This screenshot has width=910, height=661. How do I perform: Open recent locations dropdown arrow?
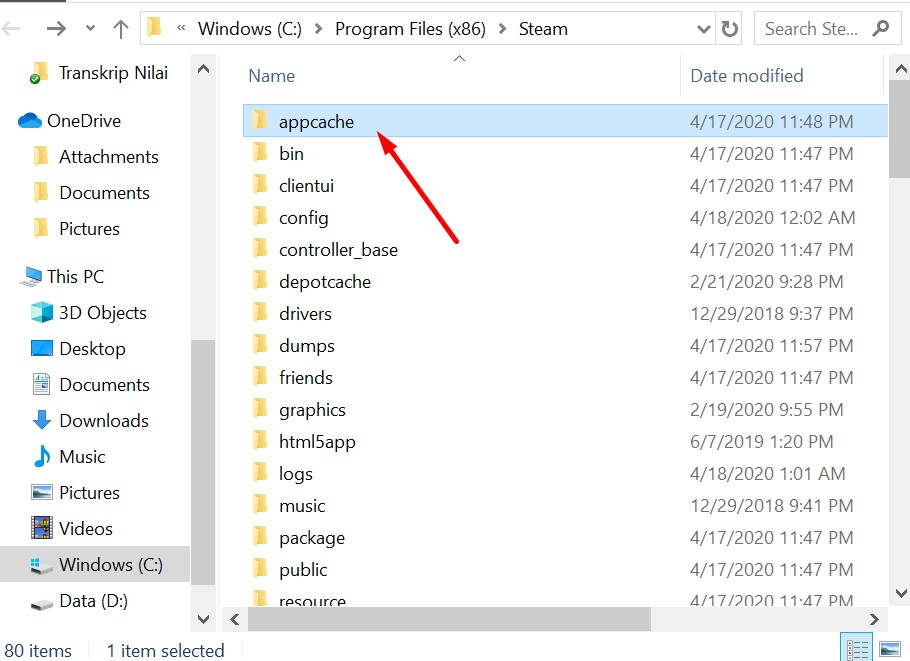pyautogui.click(x=90, y=29)
